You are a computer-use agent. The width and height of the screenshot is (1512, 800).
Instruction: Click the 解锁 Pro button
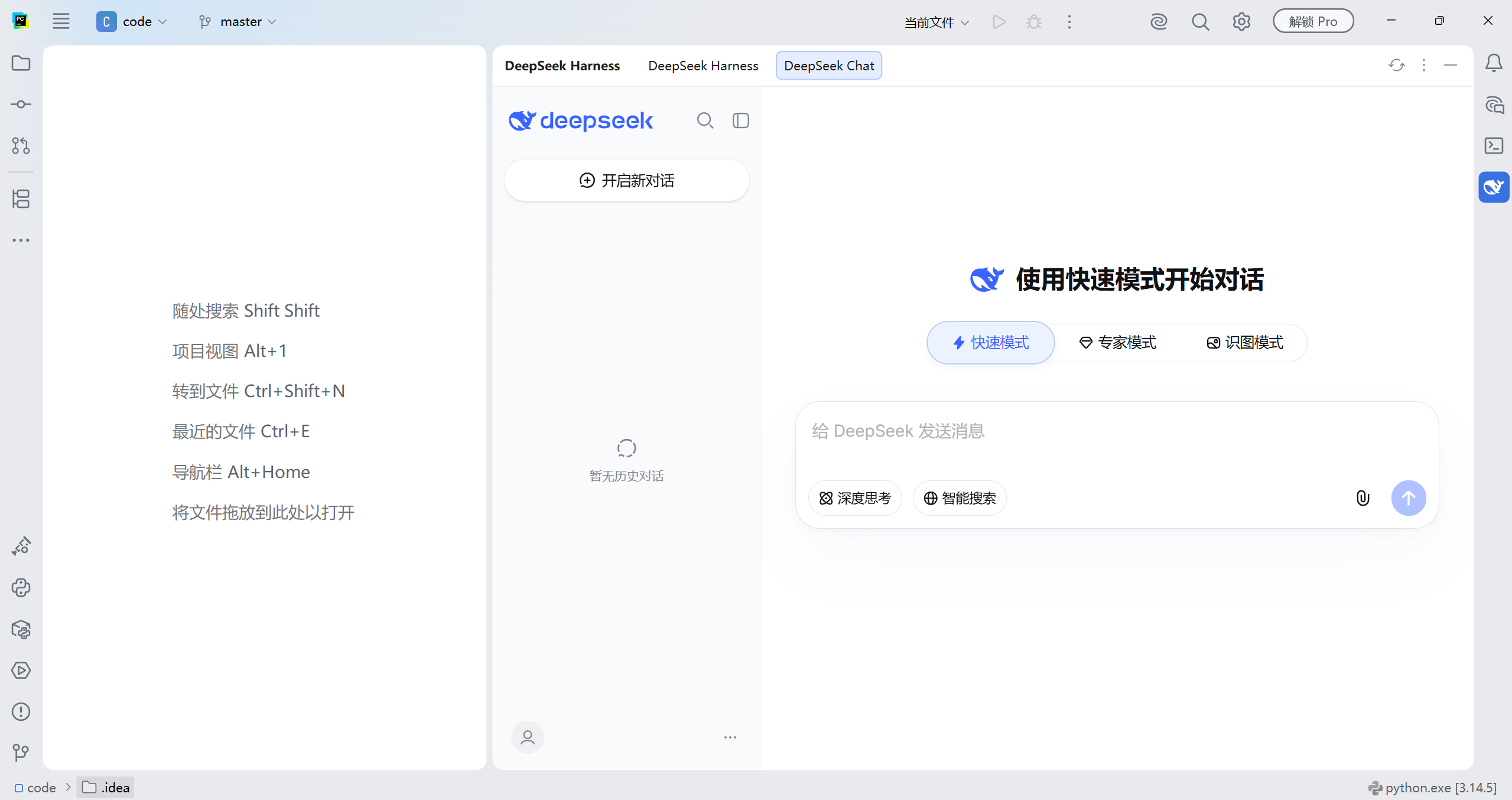(x=1313, y=21)
